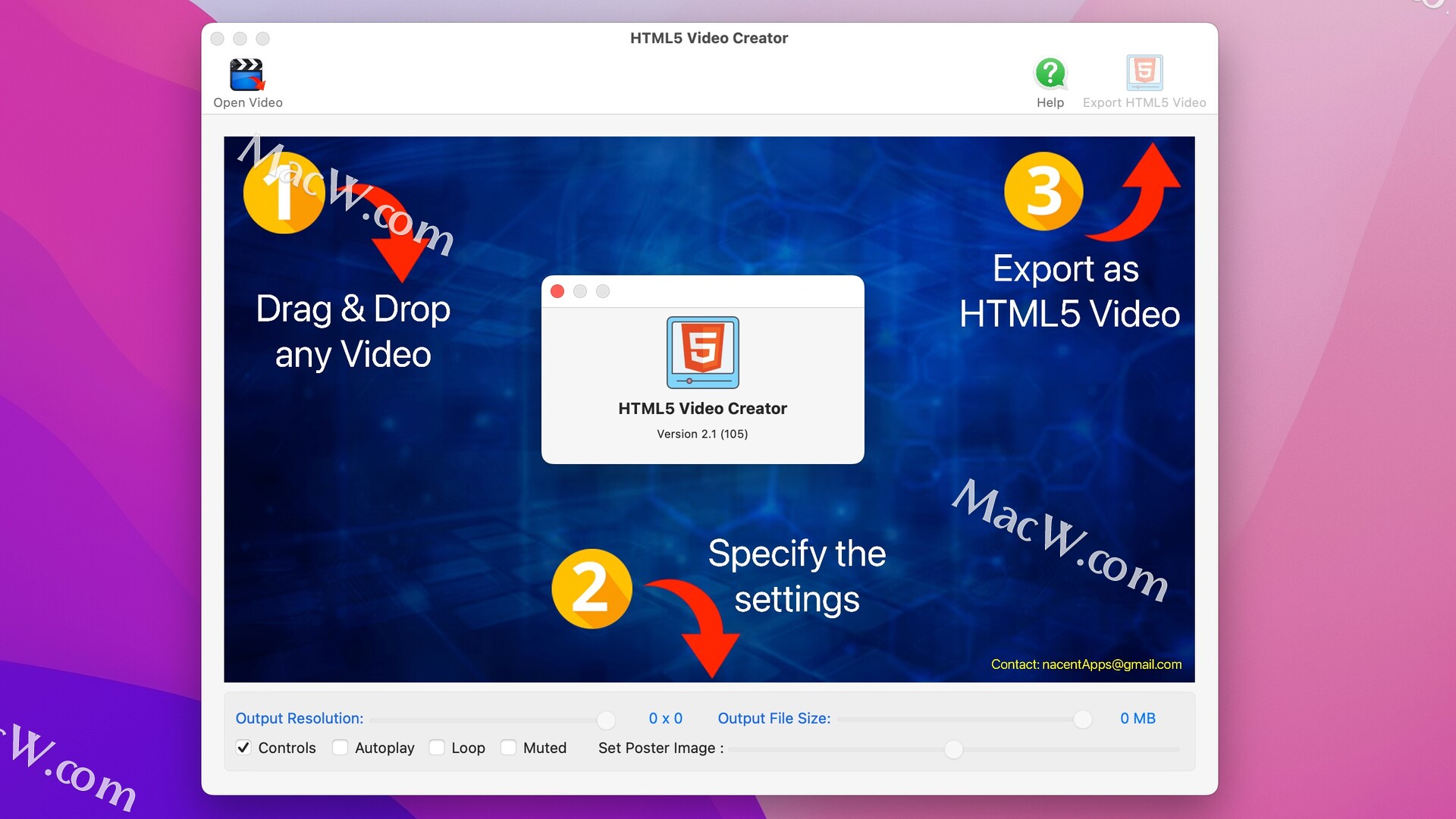This screenshot has height=819, width=1456.
Task: Click Version 2.1 (105) text in About dialog
Action: 702,434
